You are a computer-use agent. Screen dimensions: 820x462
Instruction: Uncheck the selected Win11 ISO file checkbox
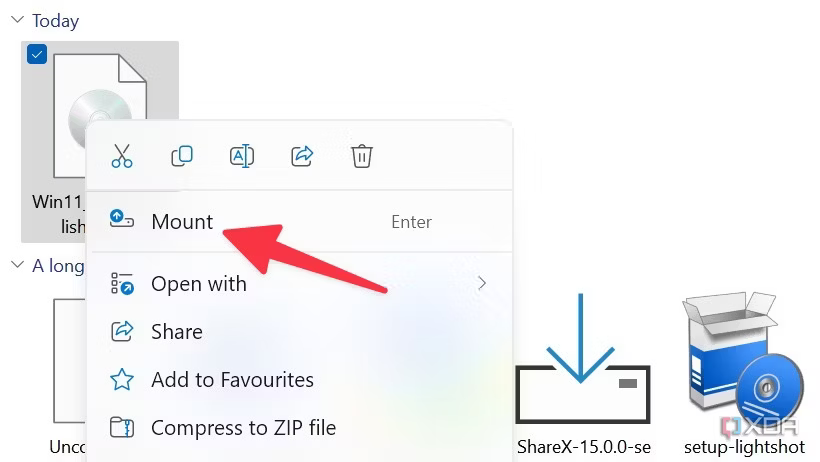click(x=37, y=54)
